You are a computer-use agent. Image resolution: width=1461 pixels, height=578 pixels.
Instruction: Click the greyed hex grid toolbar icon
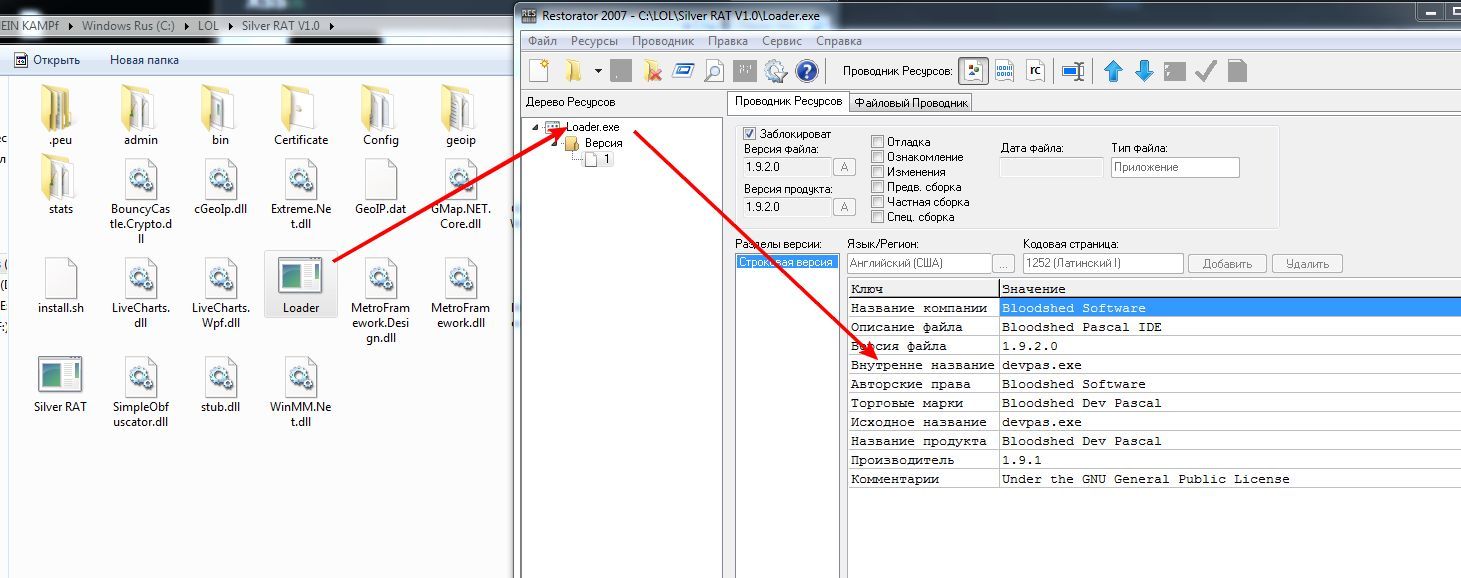pyautogui.click(x=745, y=71)
